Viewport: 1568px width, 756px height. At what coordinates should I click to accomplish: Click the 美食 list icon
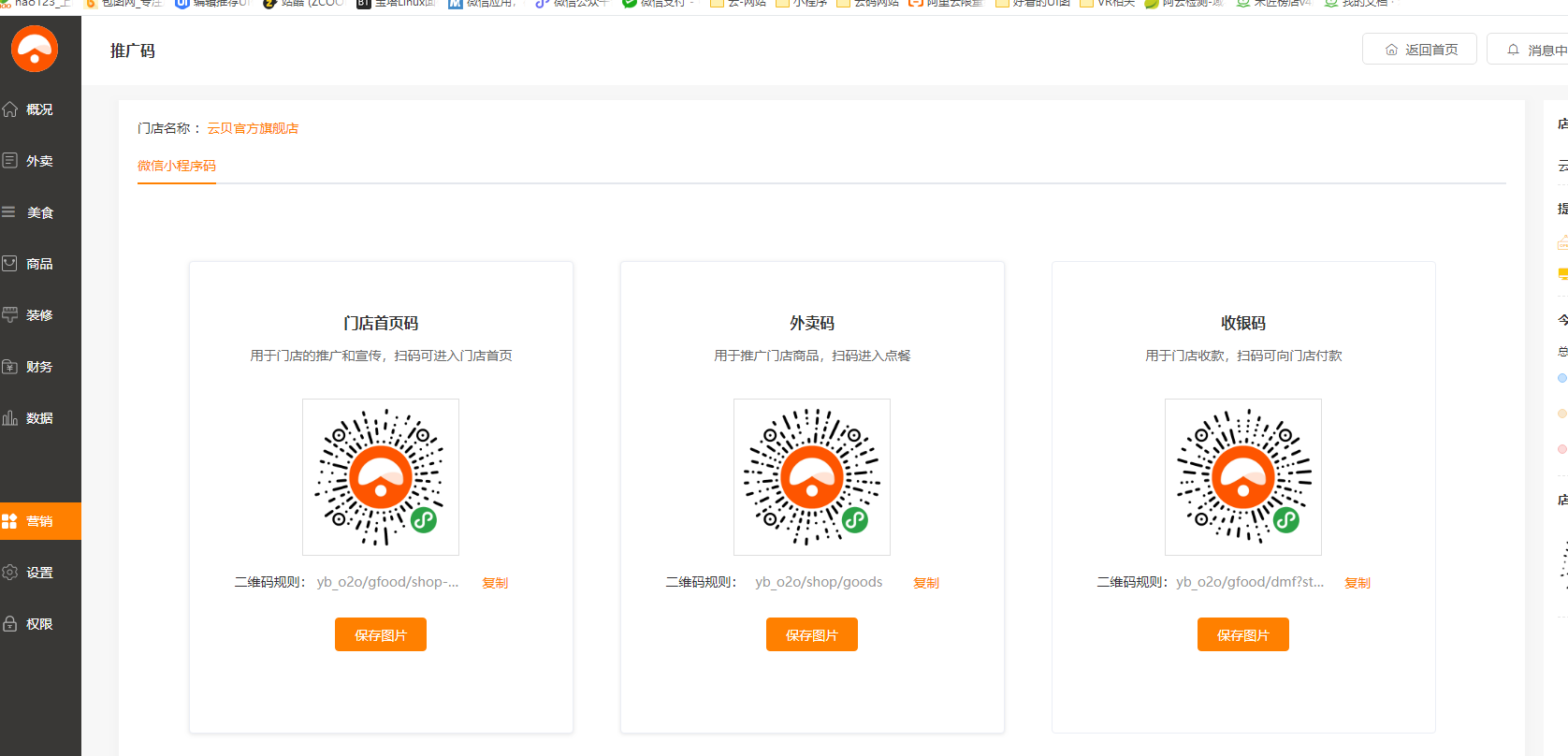coord(9,212)
